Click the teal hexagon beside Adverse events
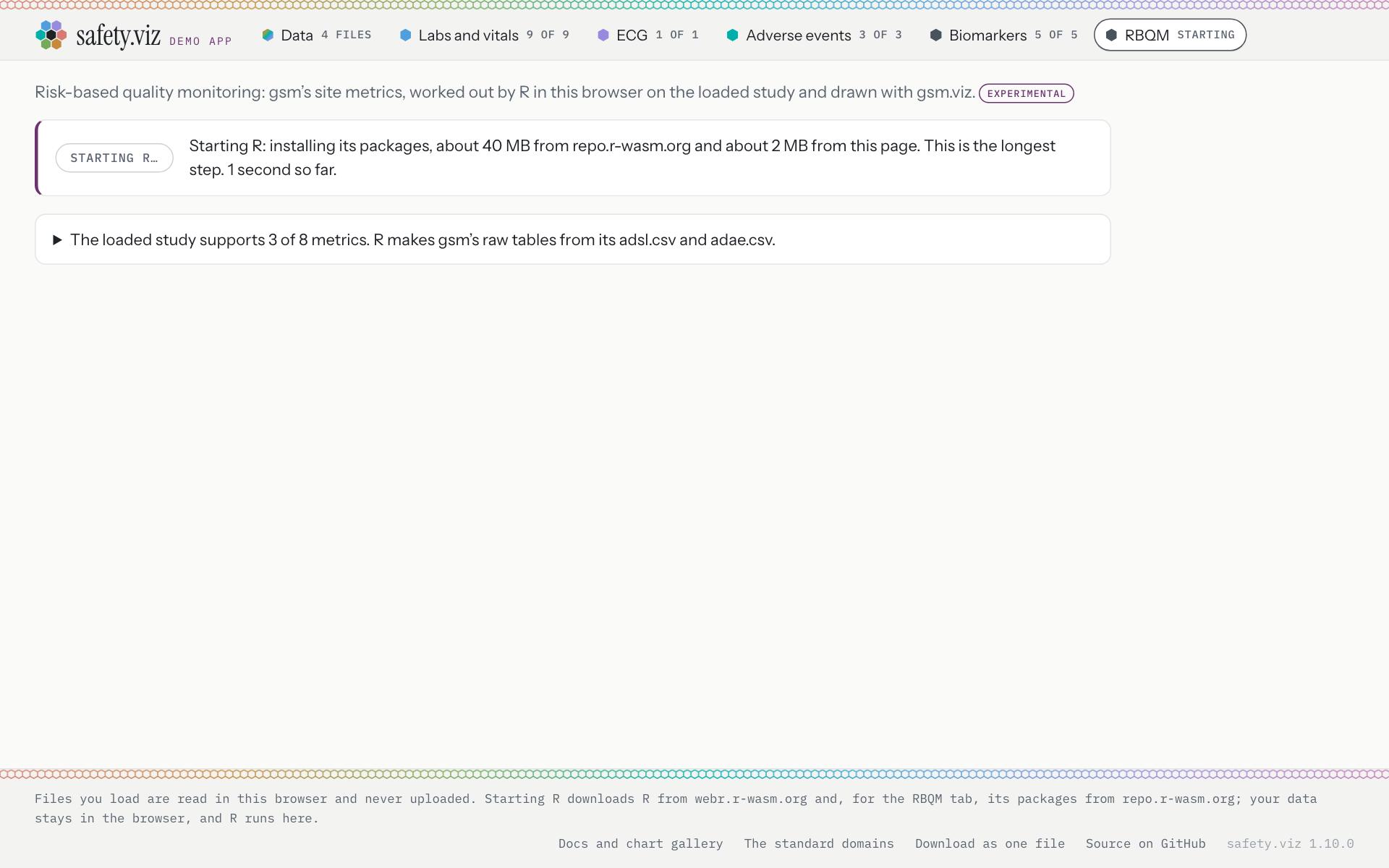 pos(733,35)
